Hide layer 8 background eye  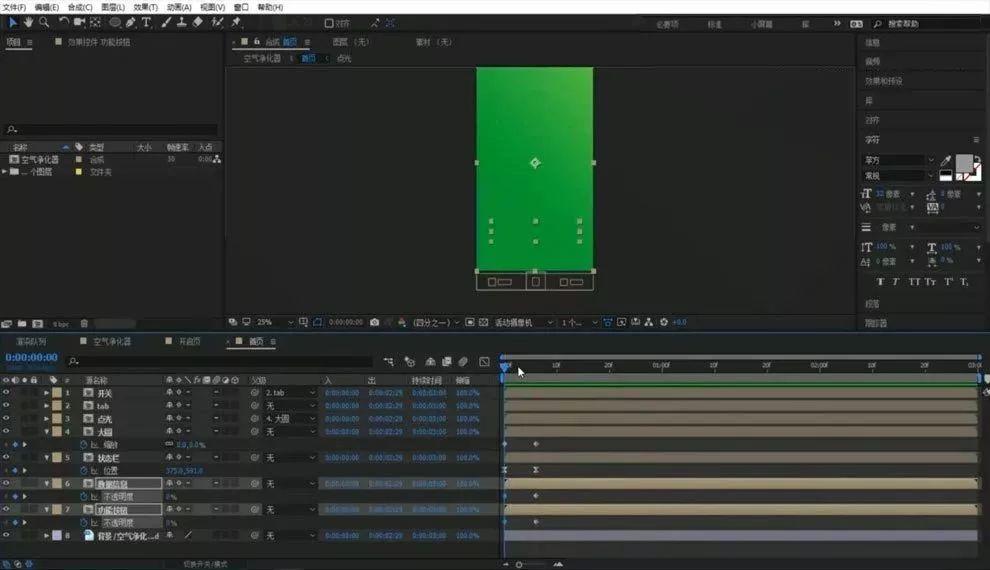pos(6,535)
